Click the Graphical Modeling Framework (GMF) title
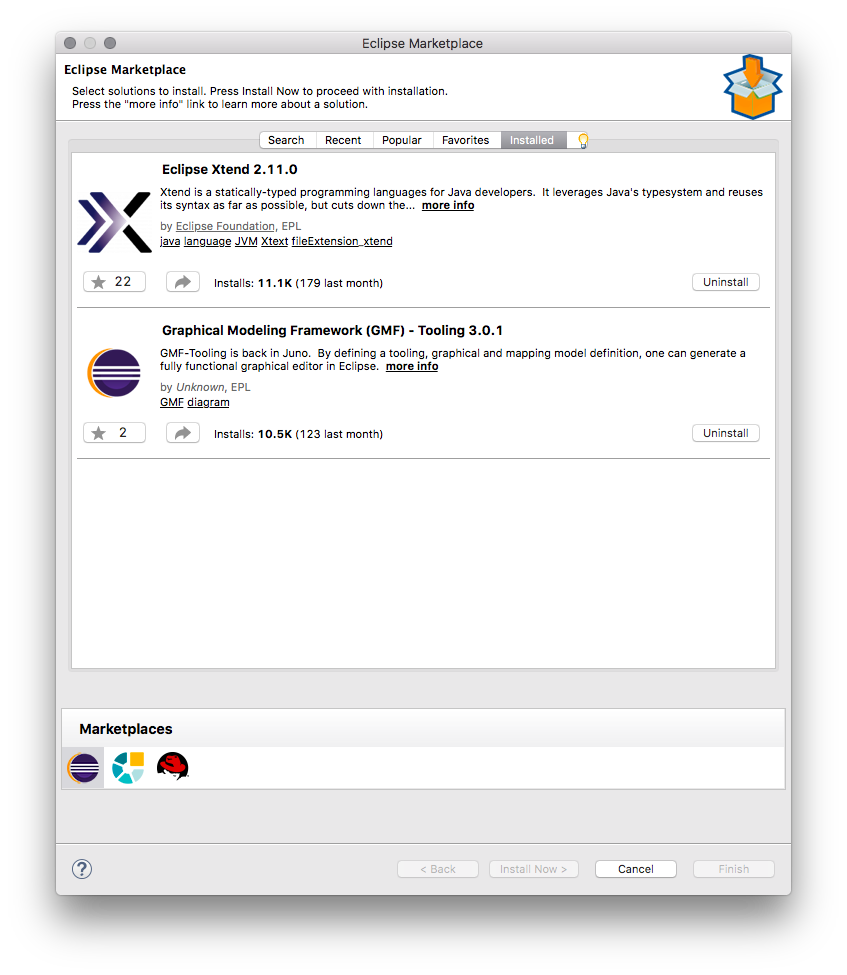The width and height of the screenshot is (847, 975). coord(332,331)
